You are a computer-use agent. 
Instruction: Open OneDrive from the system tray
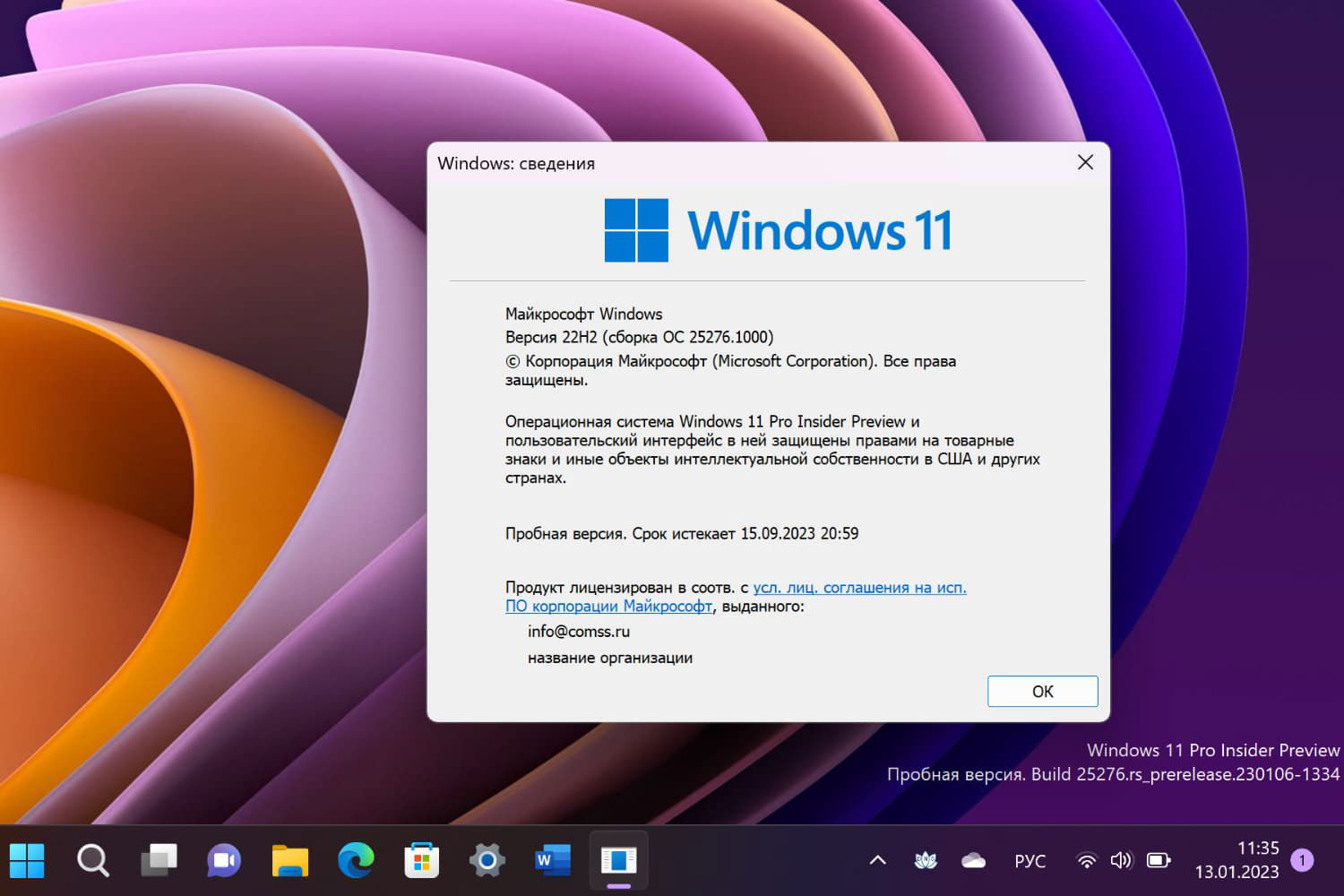[973, 860]
